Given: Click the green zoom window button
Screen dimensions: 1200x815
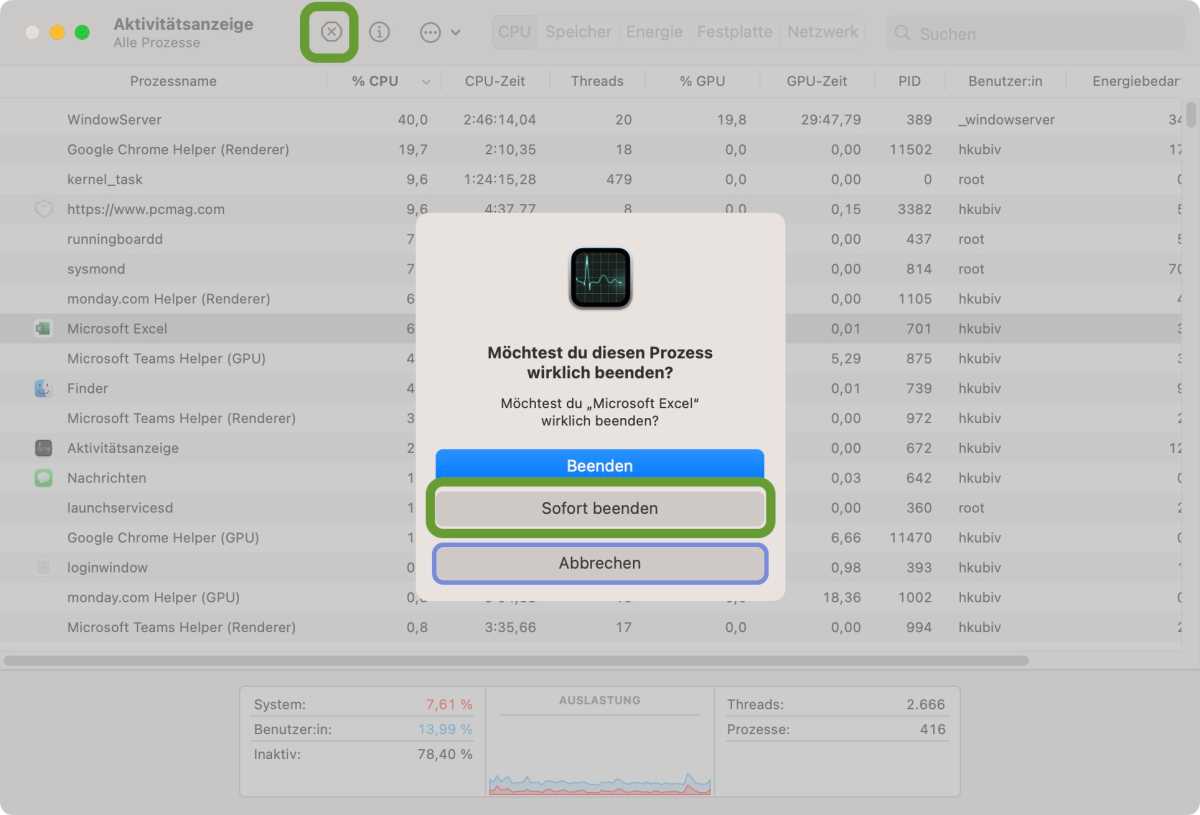Looking at the screenshot, I should pos(82,32).
